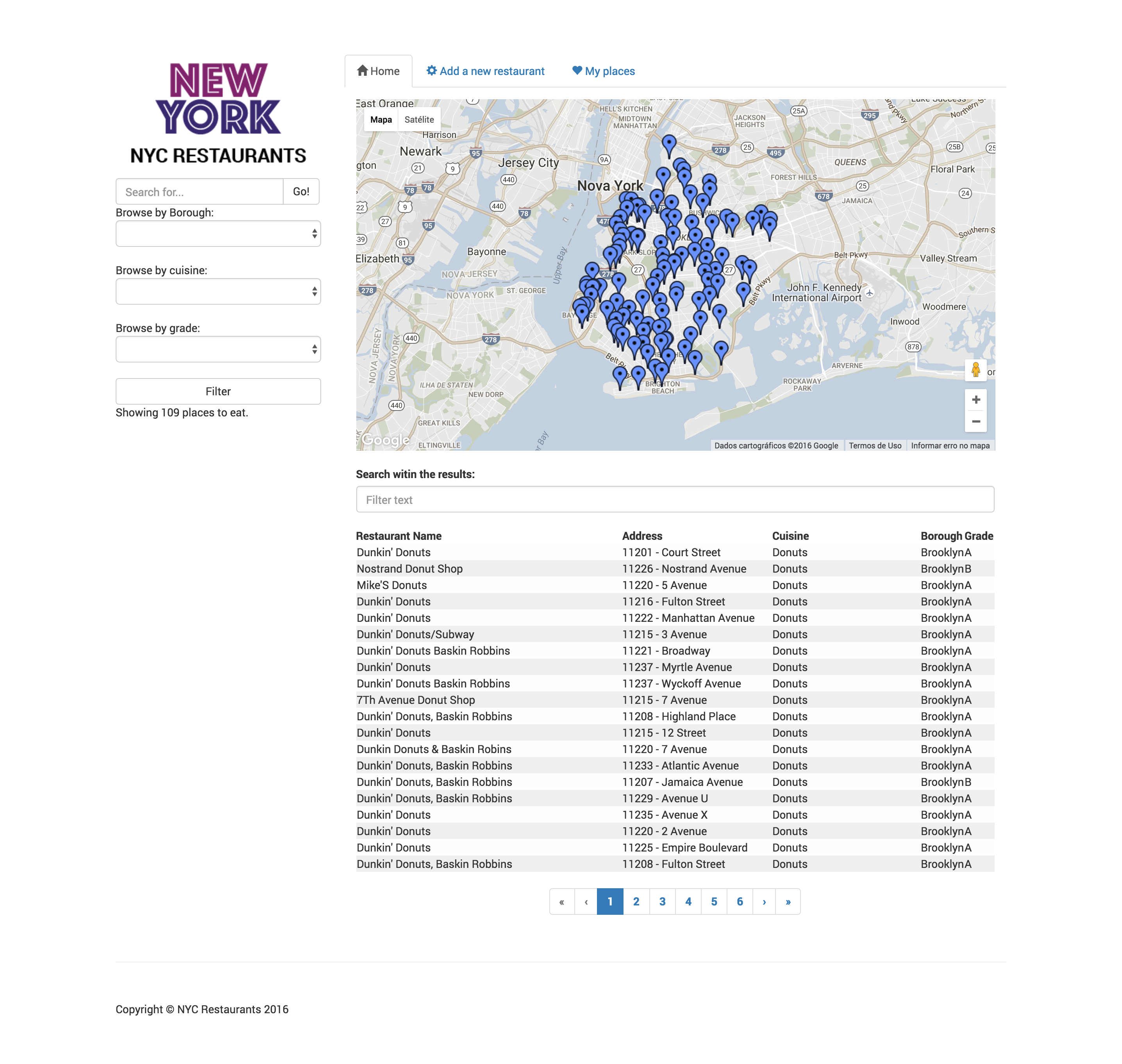The height and width of the screenshot is (1064, 1122).
Task: Open the My places tab
Action: coord(603,71)
